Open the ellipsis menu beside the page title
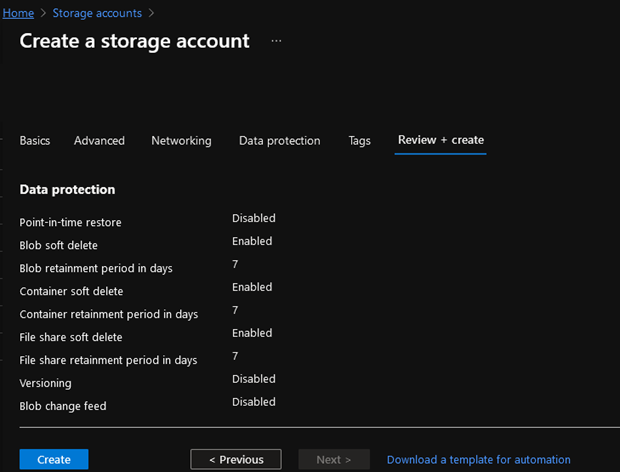Screen dimensions: 620x472 pyautogui.click(x=276, y=41)
